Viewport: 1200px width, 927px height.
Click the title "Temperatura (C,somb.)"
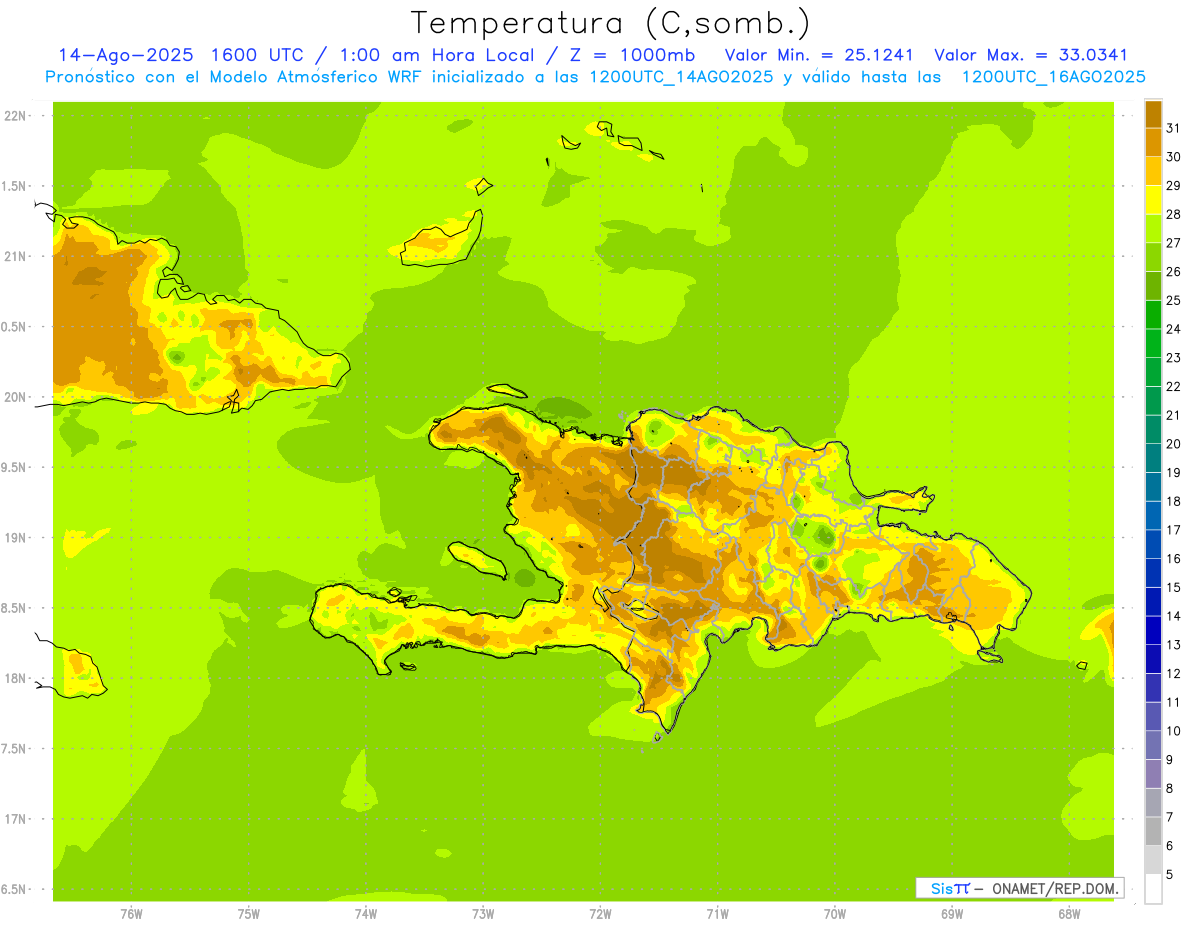(x=611, y=22)
